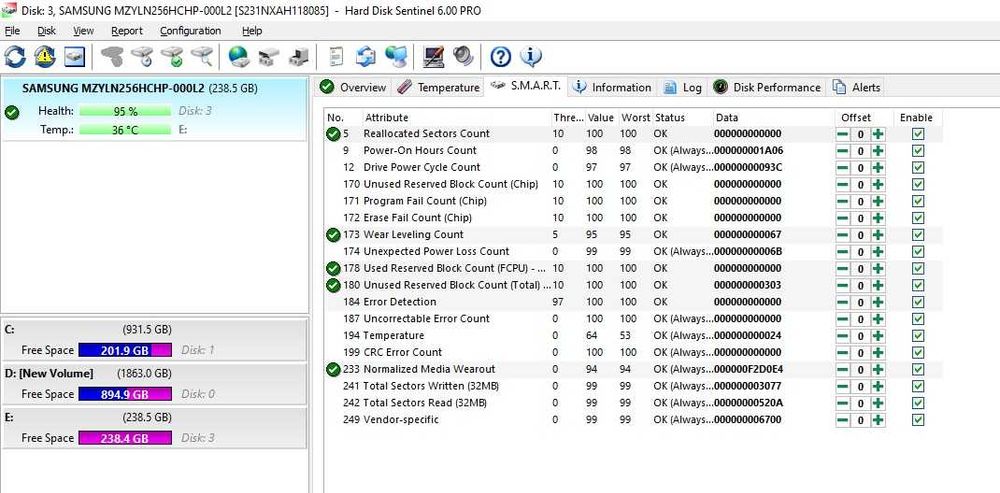Viewport: 1000px width, 493px height.
Task: Click the disk with magnifying glass icon
Action: pos(202,57)
